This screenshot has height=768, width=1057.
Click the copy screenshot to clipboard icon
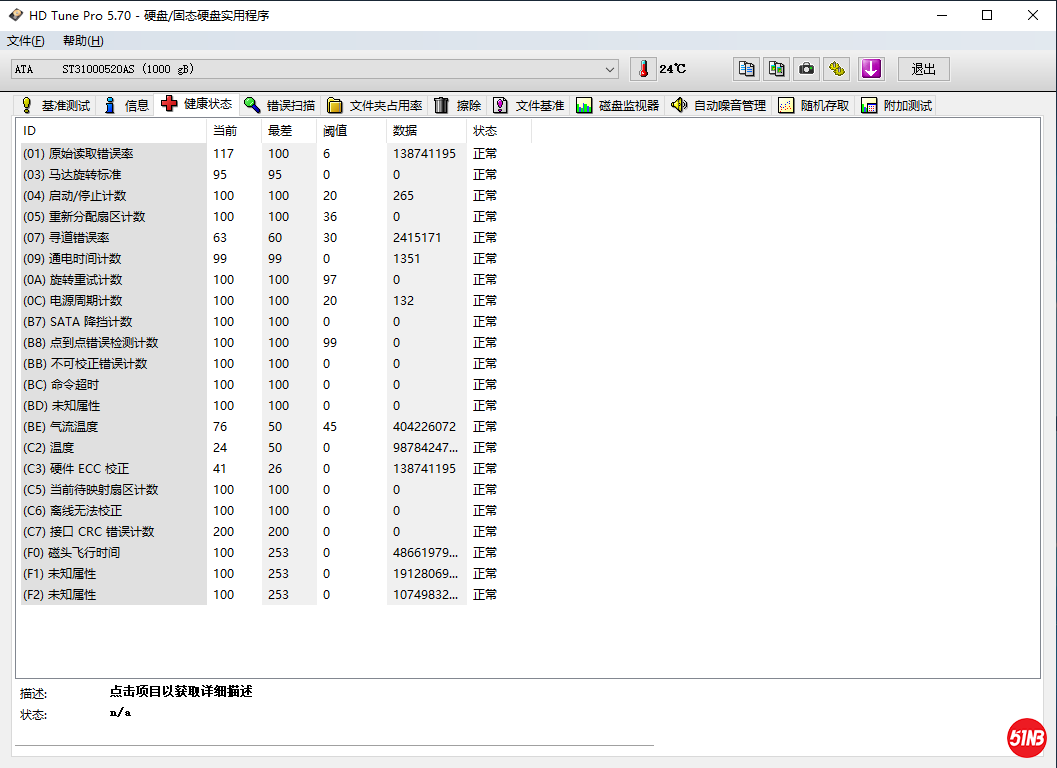click(x=776, y=69)
